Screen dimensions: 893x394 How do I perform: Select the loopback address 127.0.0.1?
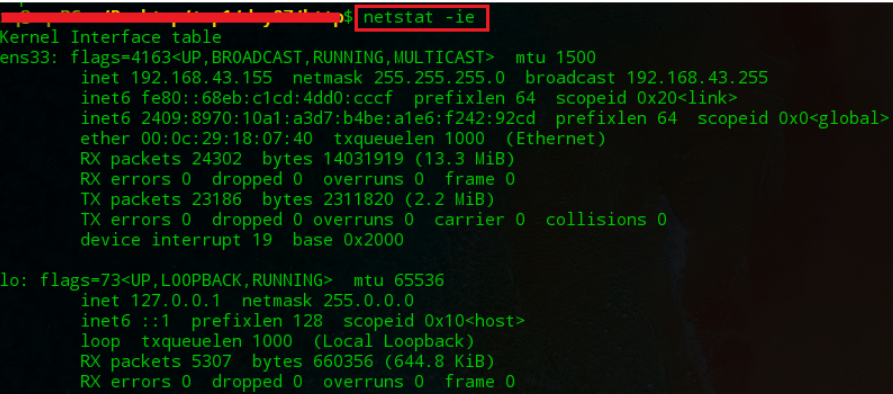pos(176,300)
